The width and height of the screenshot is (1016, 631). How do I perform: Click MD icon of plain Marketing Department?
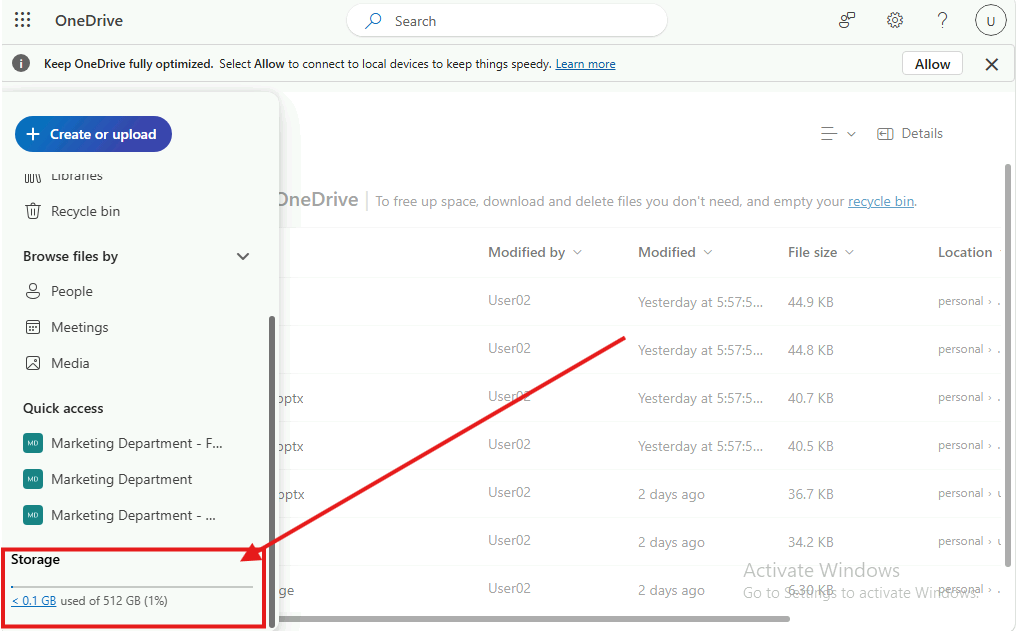33,479
